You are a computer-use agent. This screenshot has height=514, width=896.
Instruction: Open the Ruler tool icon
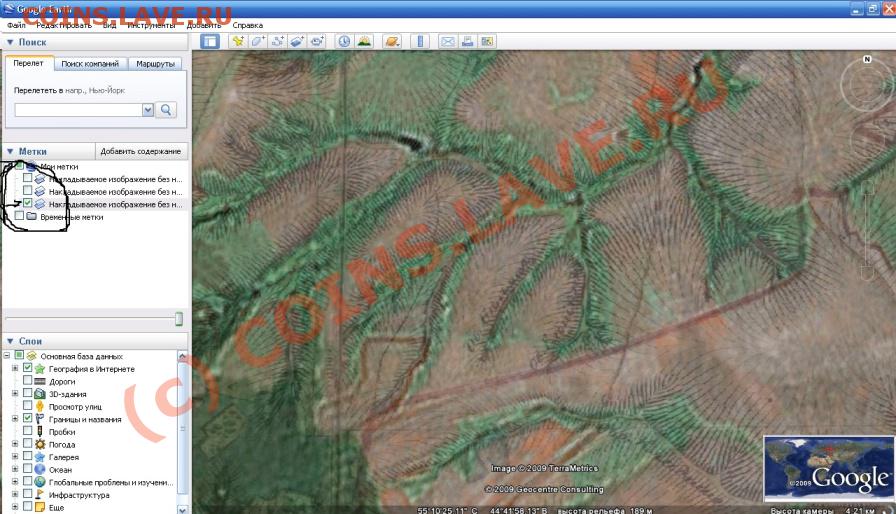coord(420,41)
